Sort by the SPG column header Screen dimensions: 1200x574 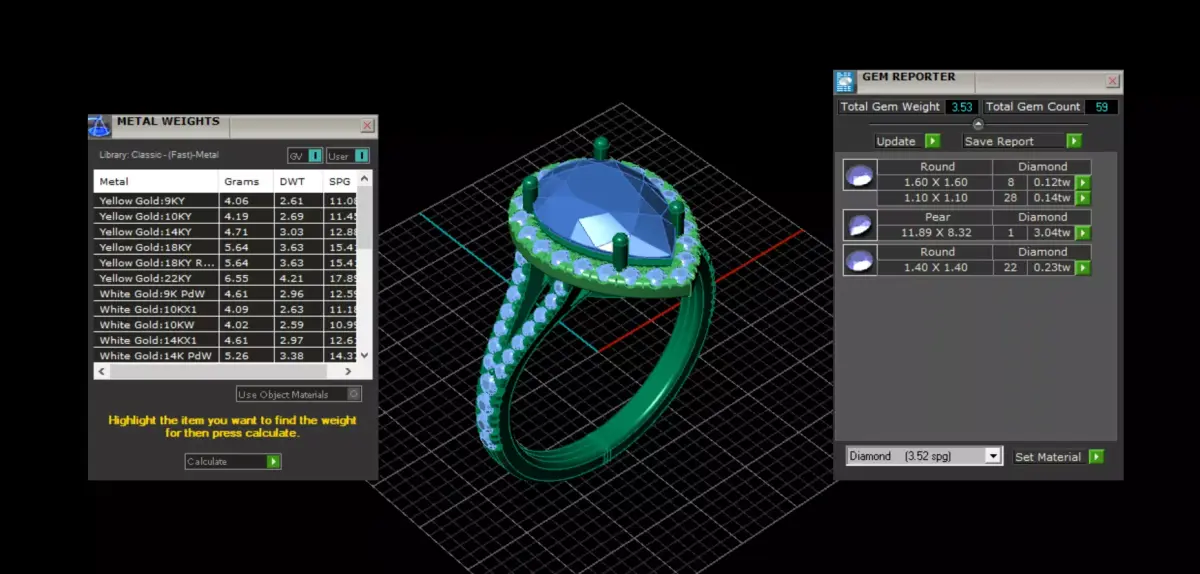(x=340, y=181)
